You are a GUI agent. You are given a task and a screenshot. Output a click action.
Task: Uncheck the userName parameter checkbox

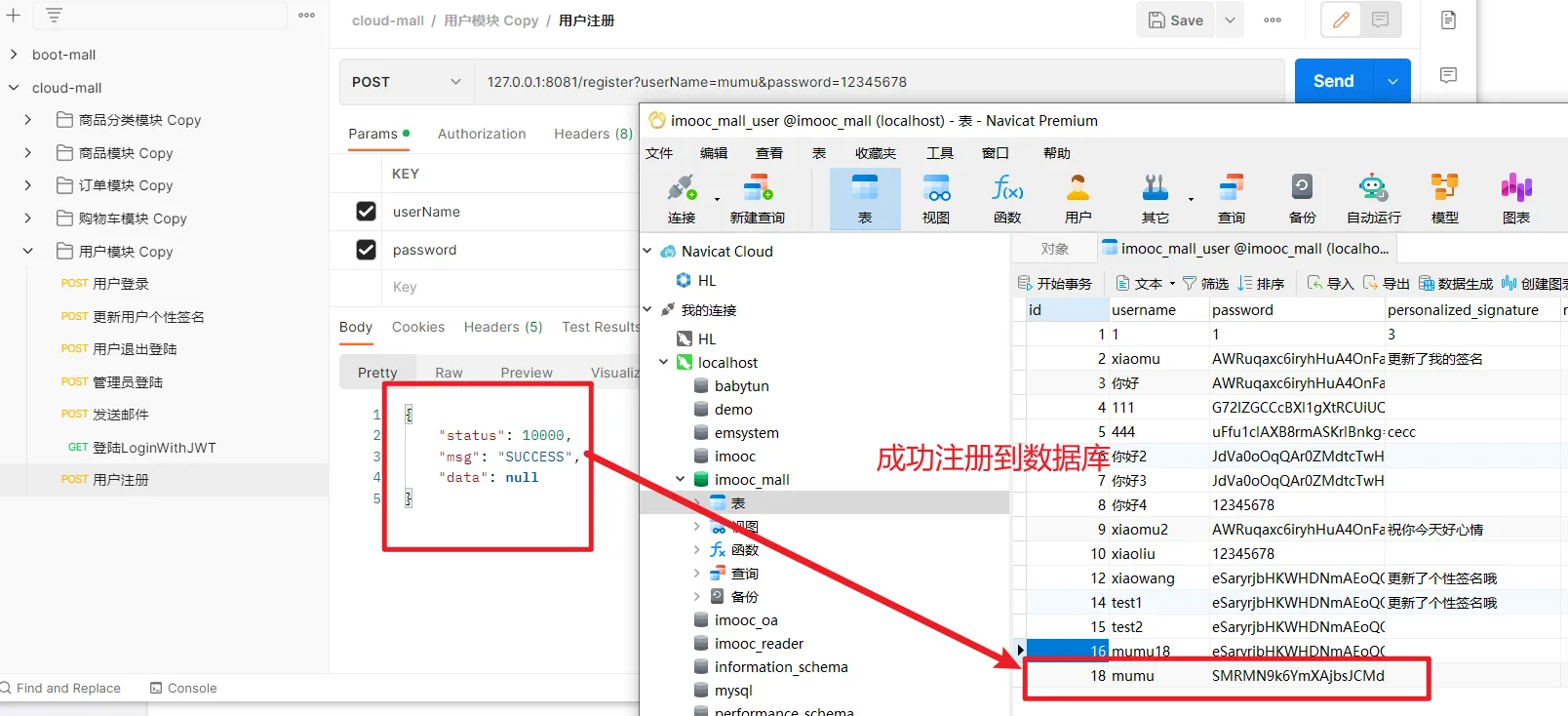pyautogui.click(x=367, y=212)
